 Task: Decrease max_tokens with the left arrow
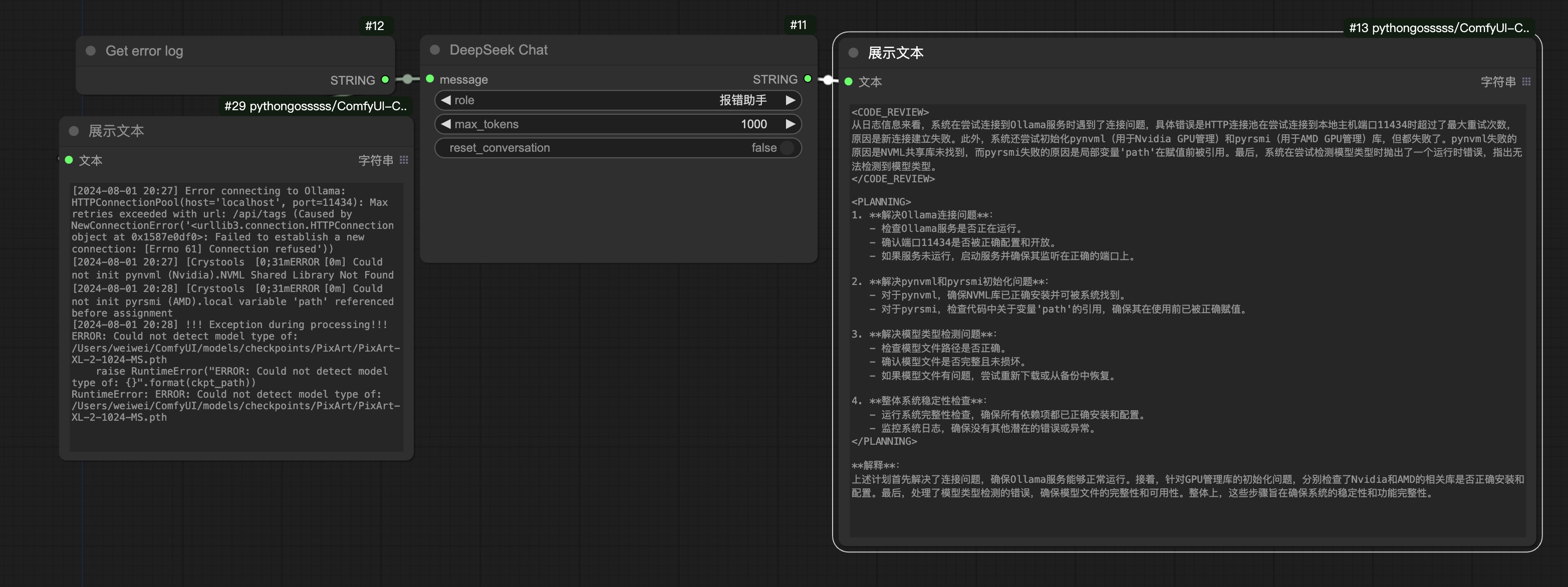445,124
